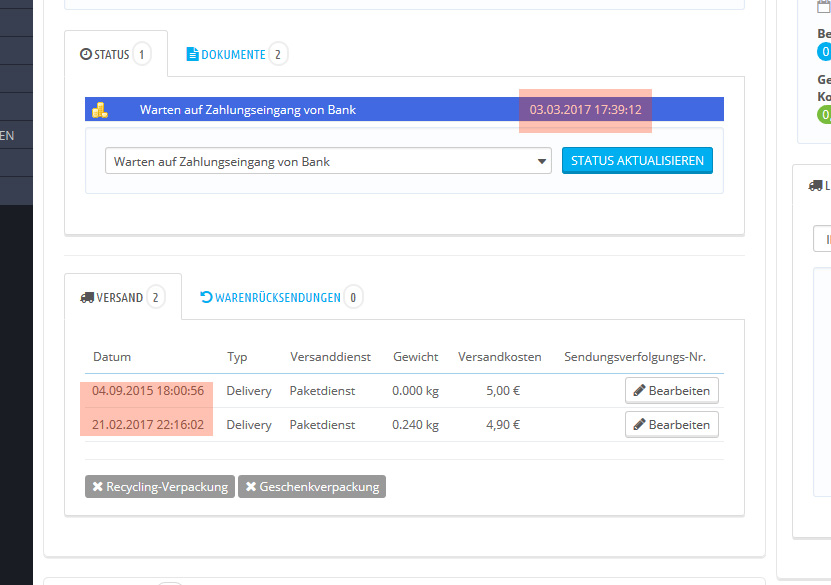Screen dimensions: 831x585
Task: Click the 4,90 € shipping cost
Action: [503, 424]
